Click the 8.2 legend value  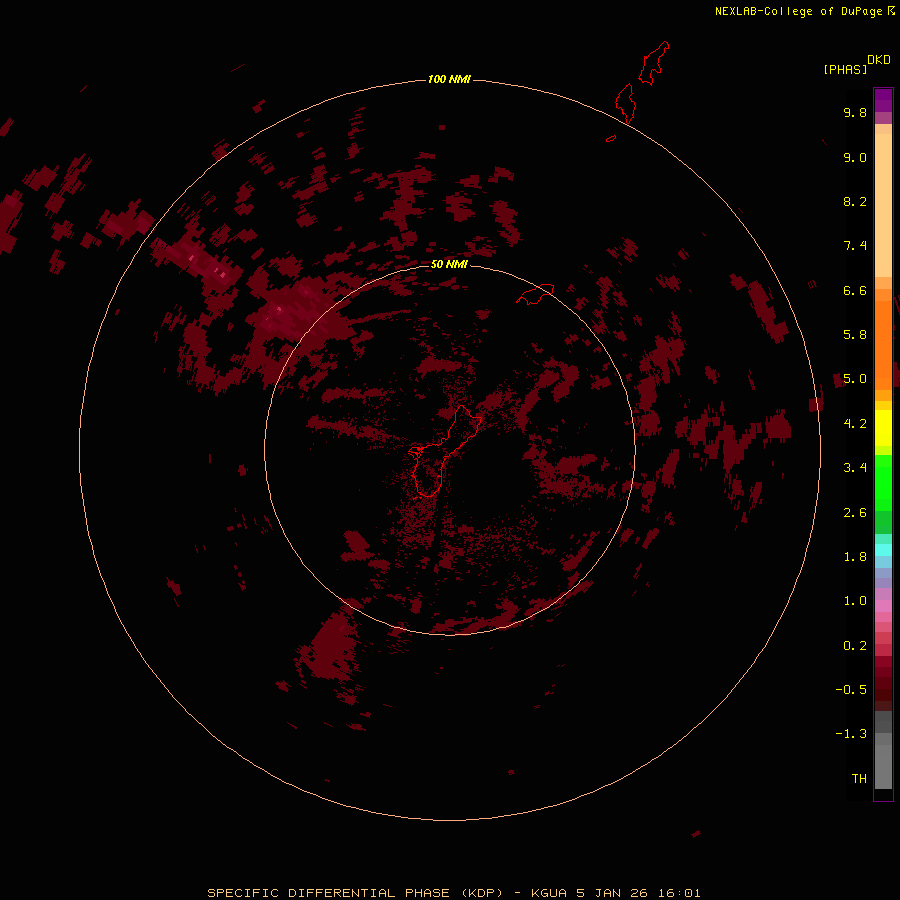click(855, 201)
